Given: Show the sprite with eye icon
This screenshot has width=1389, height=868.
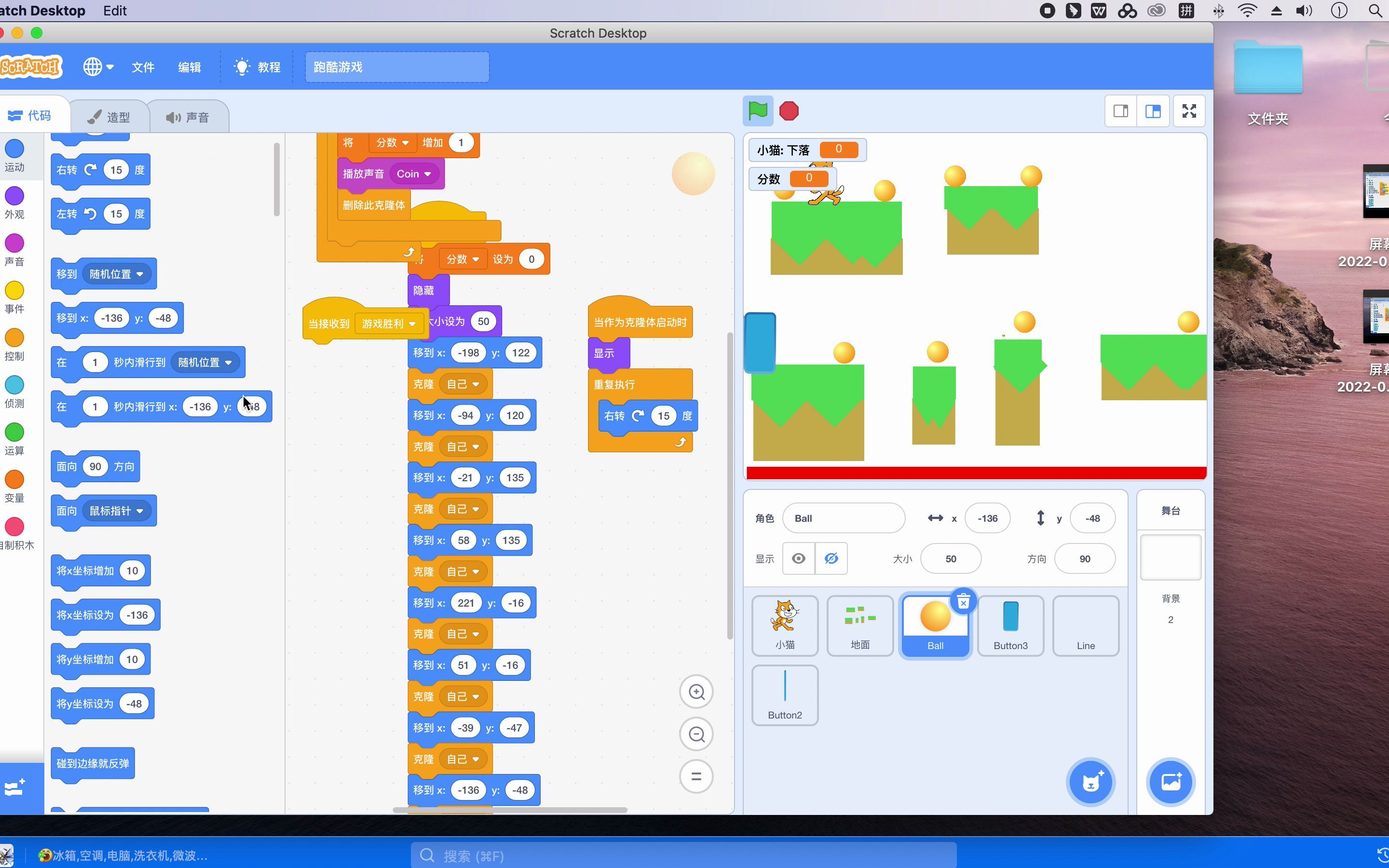Looking at the screenshot, I should click(x=798, y=558).
